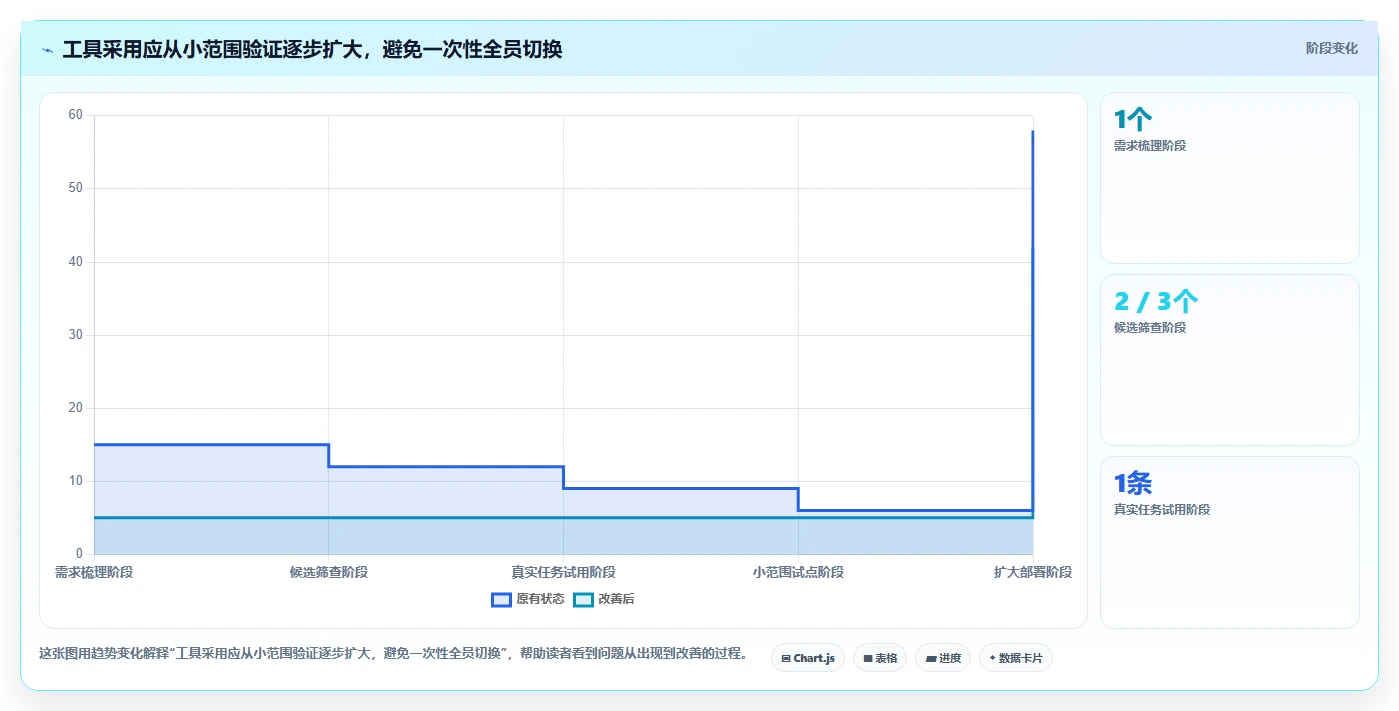
Task: Click the y-axis value 30
Action: point(75,335)
